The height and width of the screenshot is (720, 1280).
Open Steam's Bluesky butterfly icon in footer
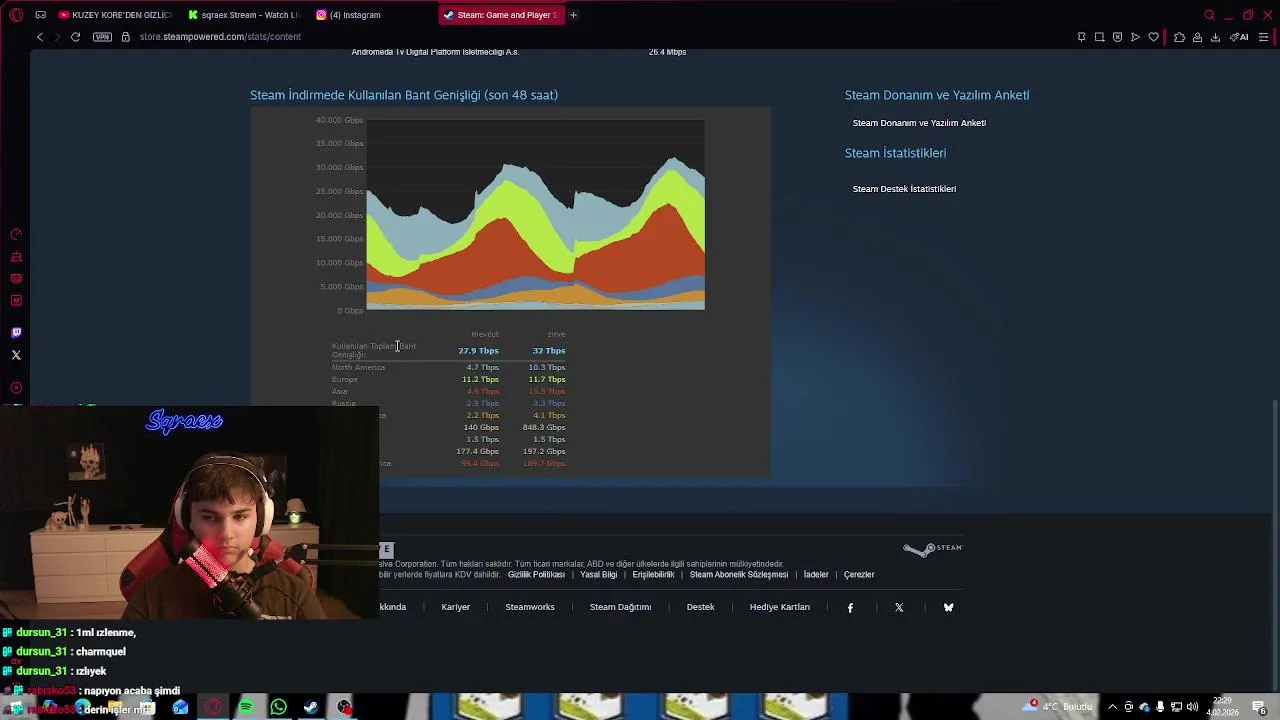pos(948,607)
